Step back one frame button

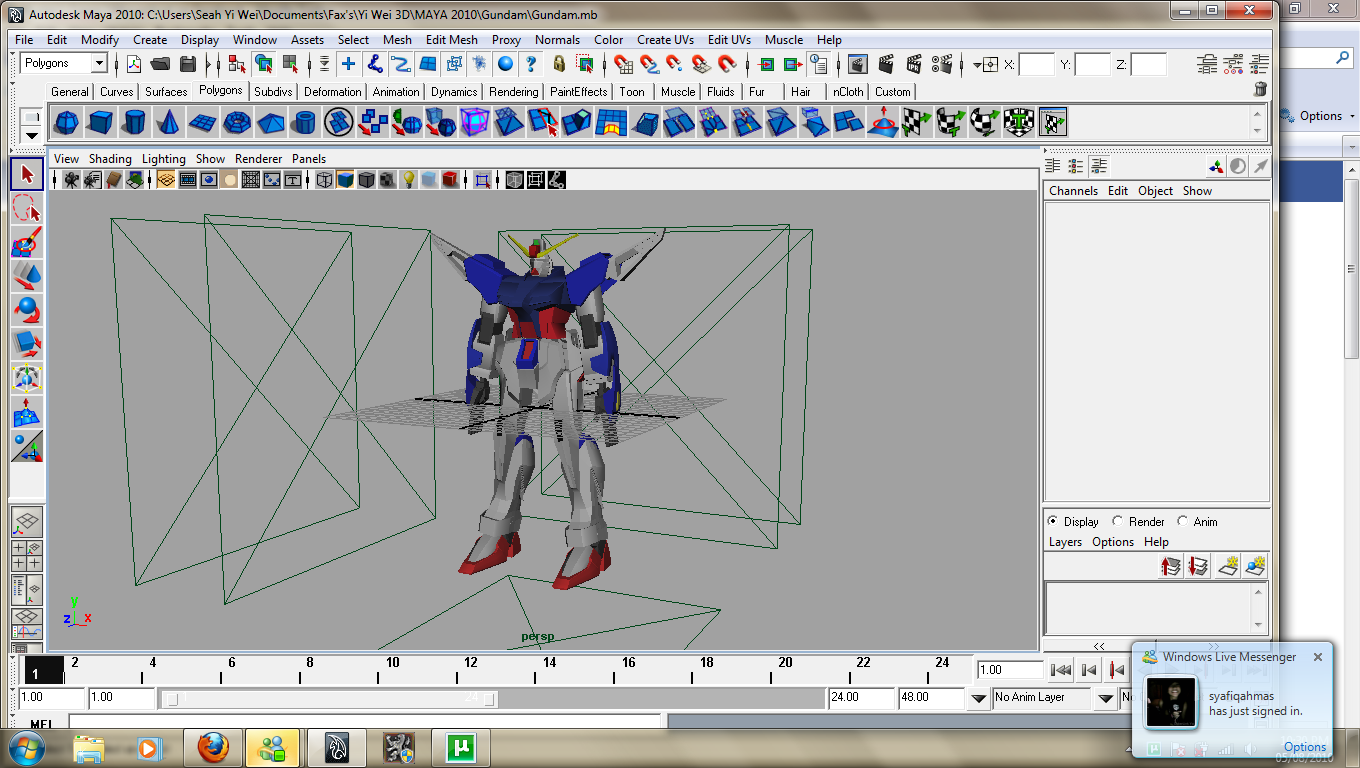pos(1090,670)
